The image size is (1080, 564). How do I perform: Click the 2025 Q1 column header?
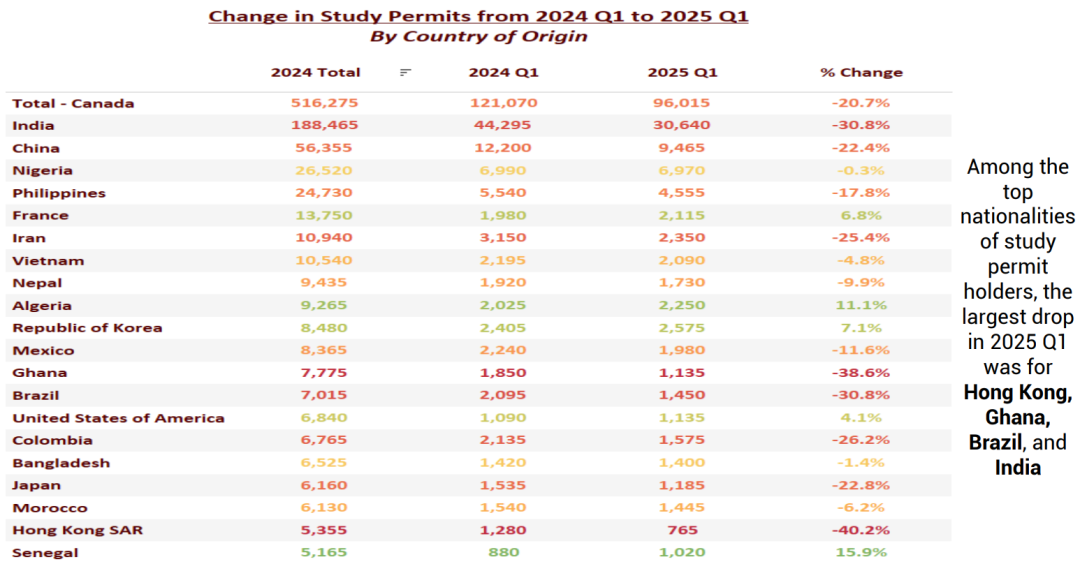pyautogui.click(x=682, y=72)
